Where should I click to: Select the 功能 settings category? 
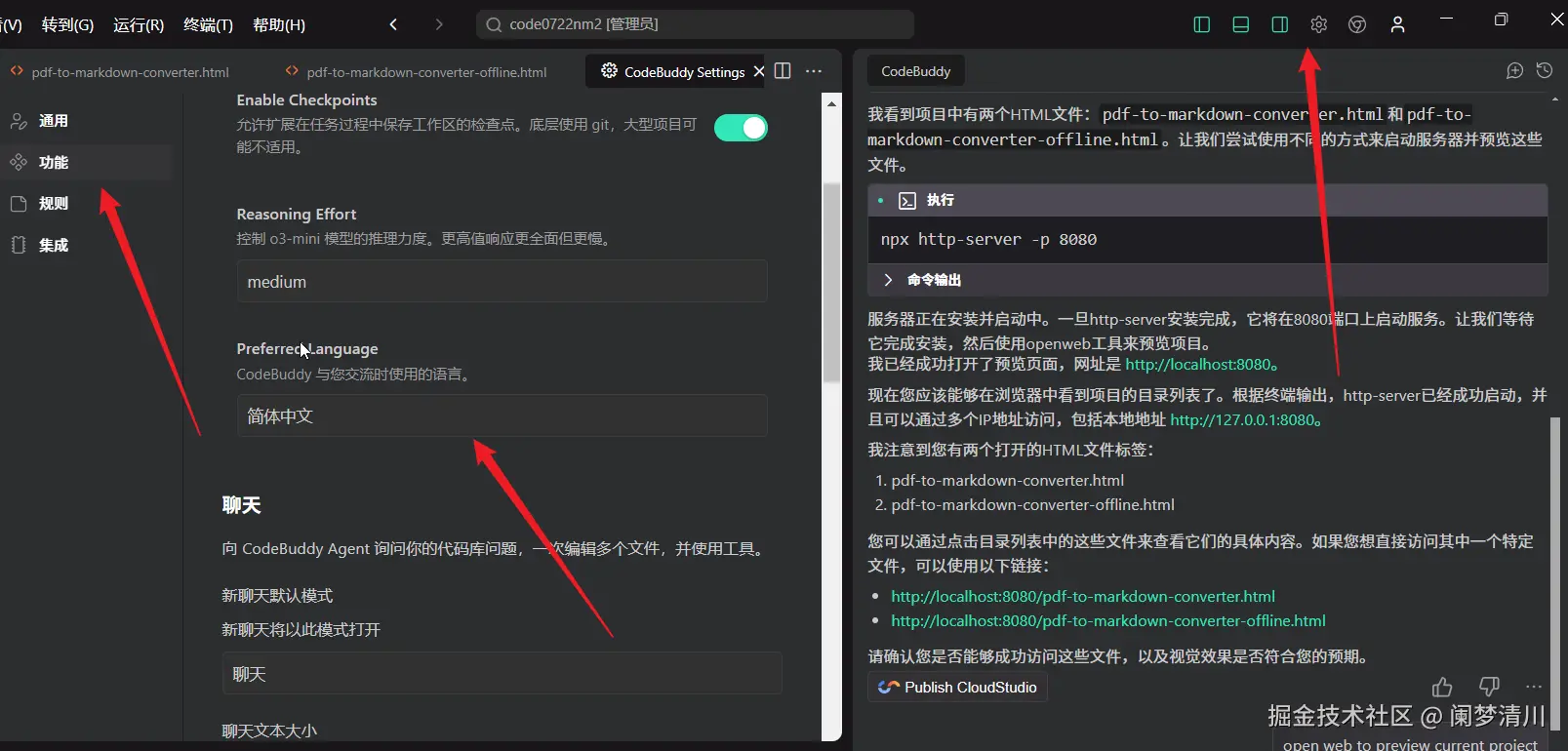click(86, 162)
